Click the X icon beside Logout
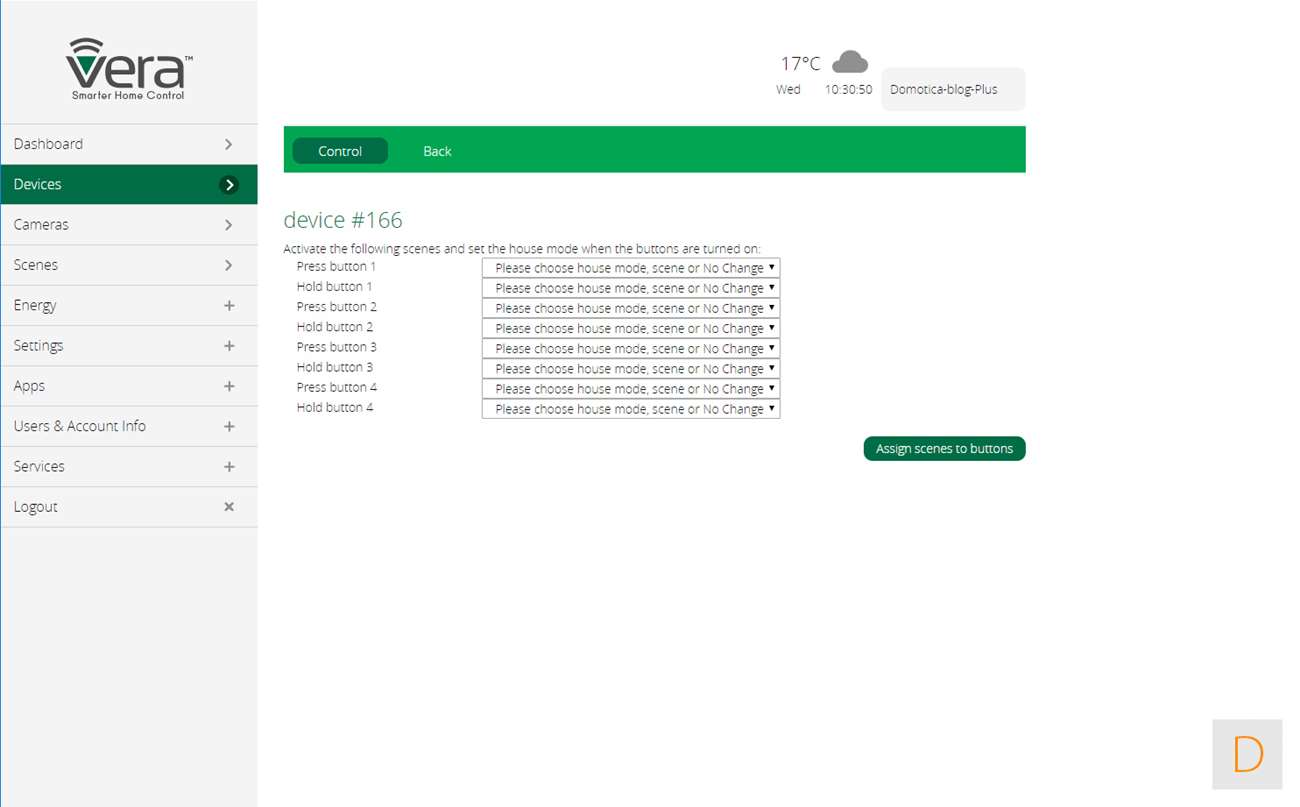The height and width of the screenshot is (807, 1300). point(229,507)
